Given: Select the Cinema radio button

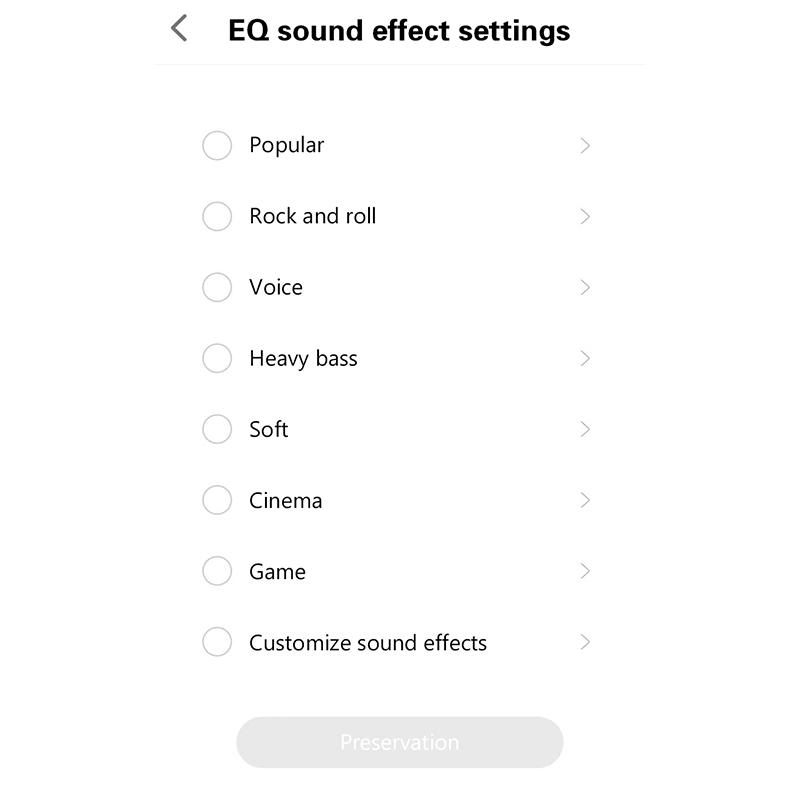Looking at the screenshot, I should point(217,500).
